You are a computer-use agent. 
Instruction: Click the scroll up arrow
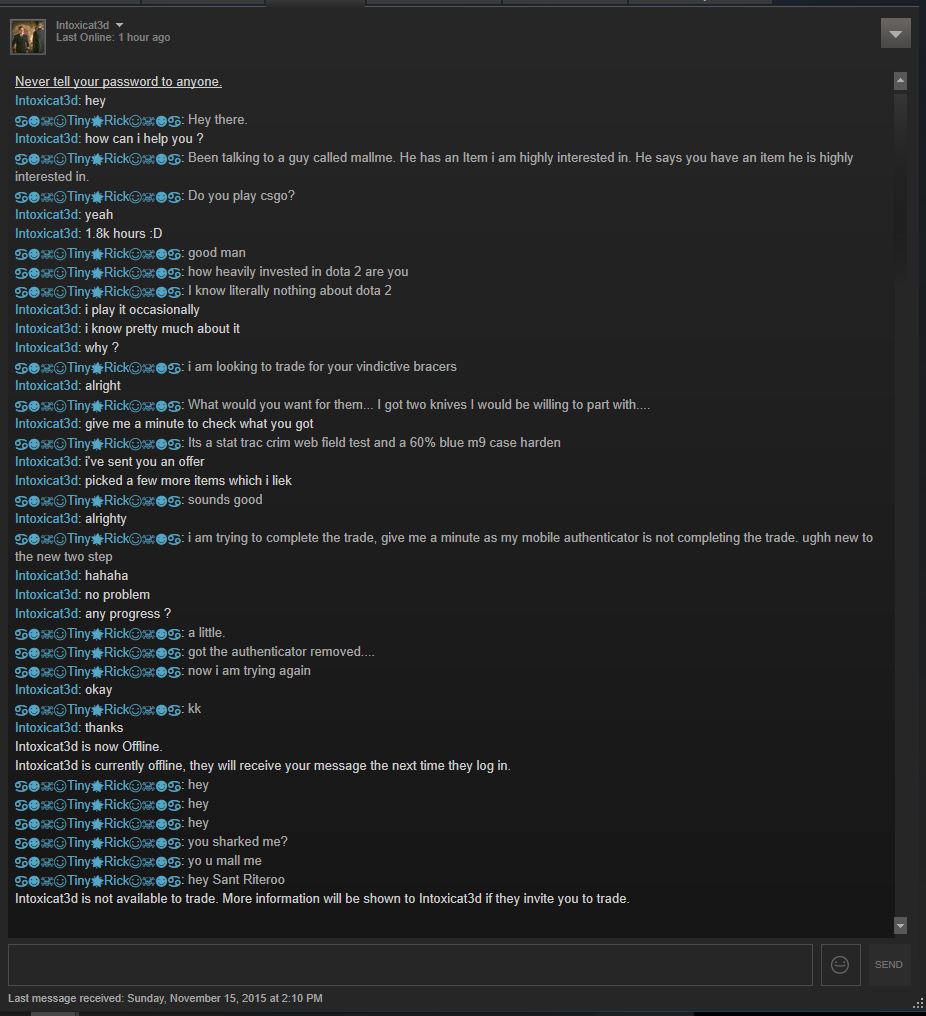click(x=900, y=81)
